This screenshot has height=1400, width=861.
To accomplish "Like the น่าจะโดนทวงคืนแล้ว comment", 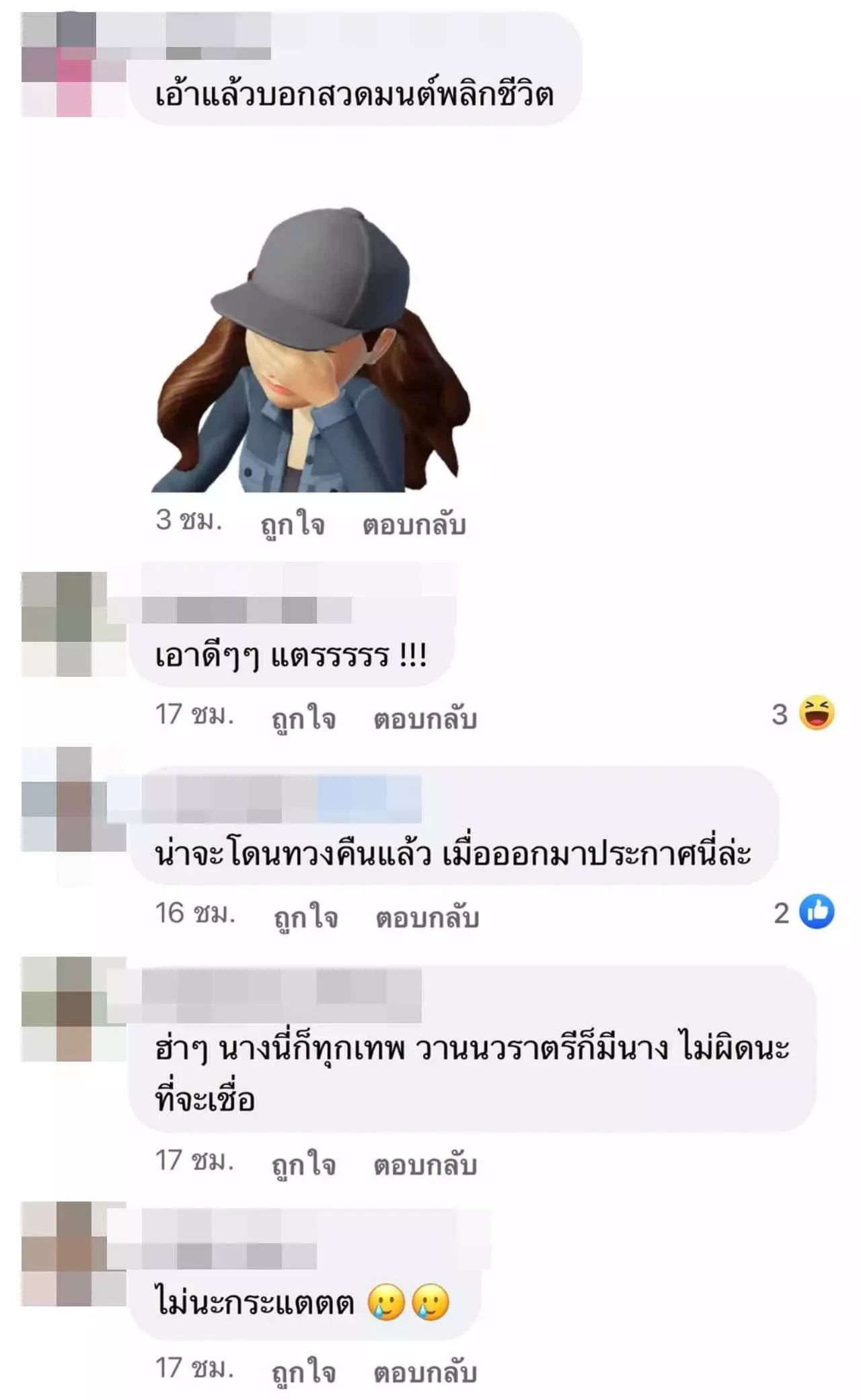I will pos(305,917).
